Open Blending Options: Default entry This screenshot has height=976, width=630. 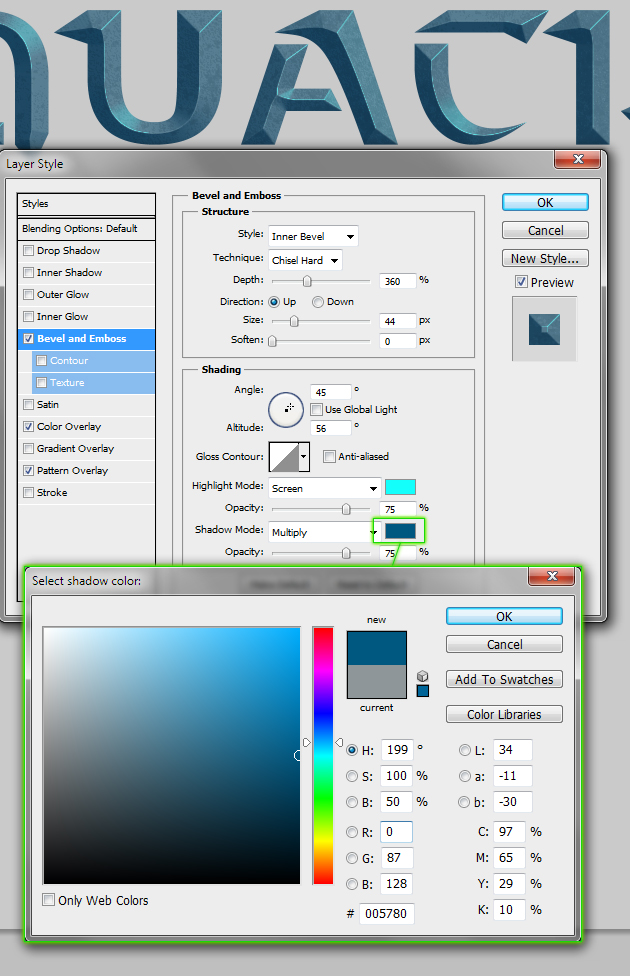(80, 228)
